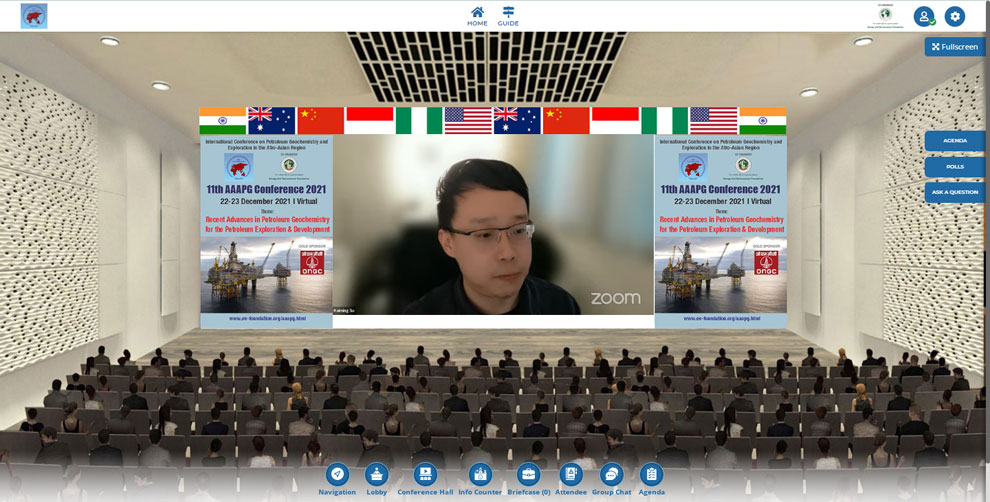Click the ONGC logo on right banner

pos(766,262)
